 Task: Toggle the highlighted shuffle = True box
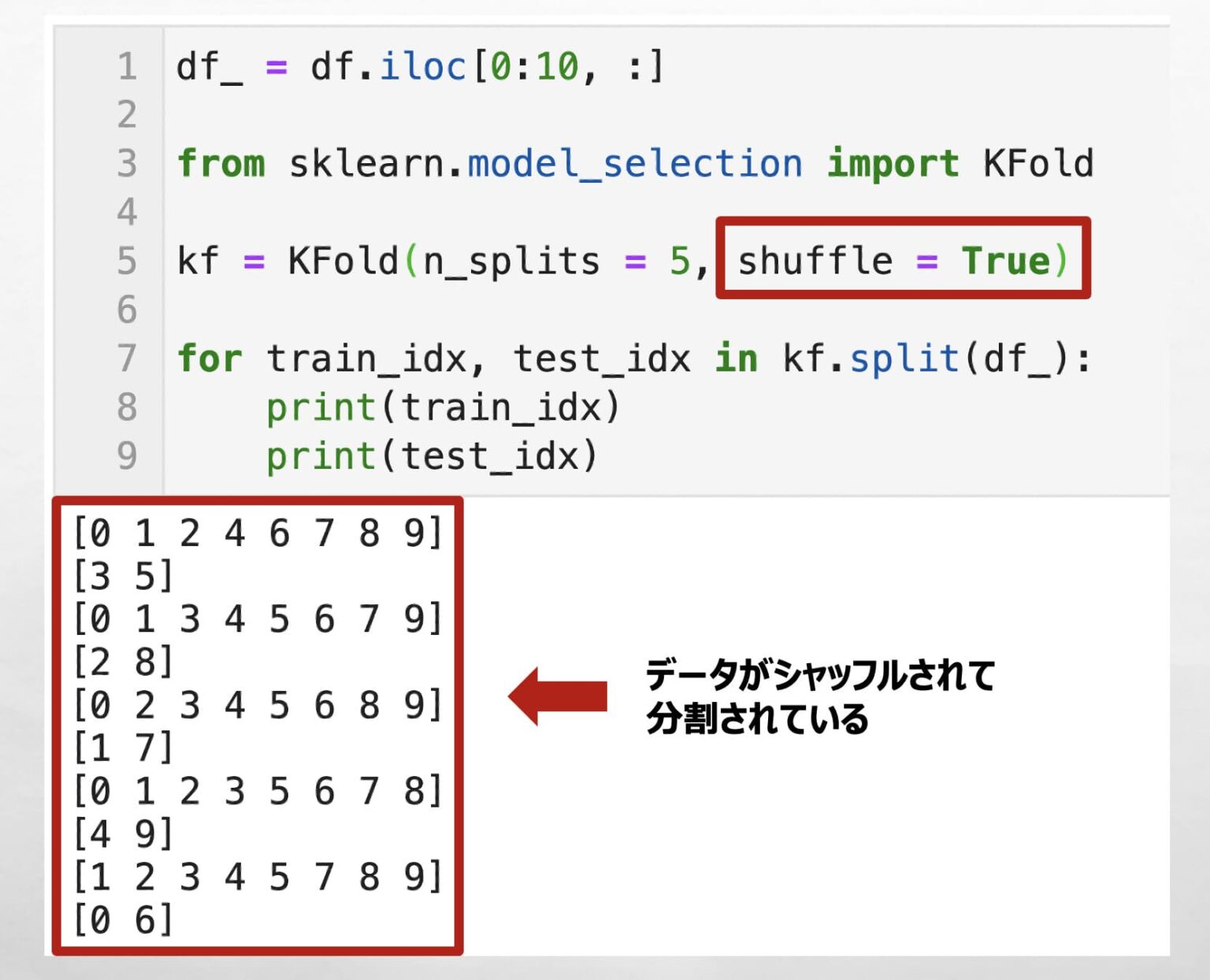coord(902,262)
